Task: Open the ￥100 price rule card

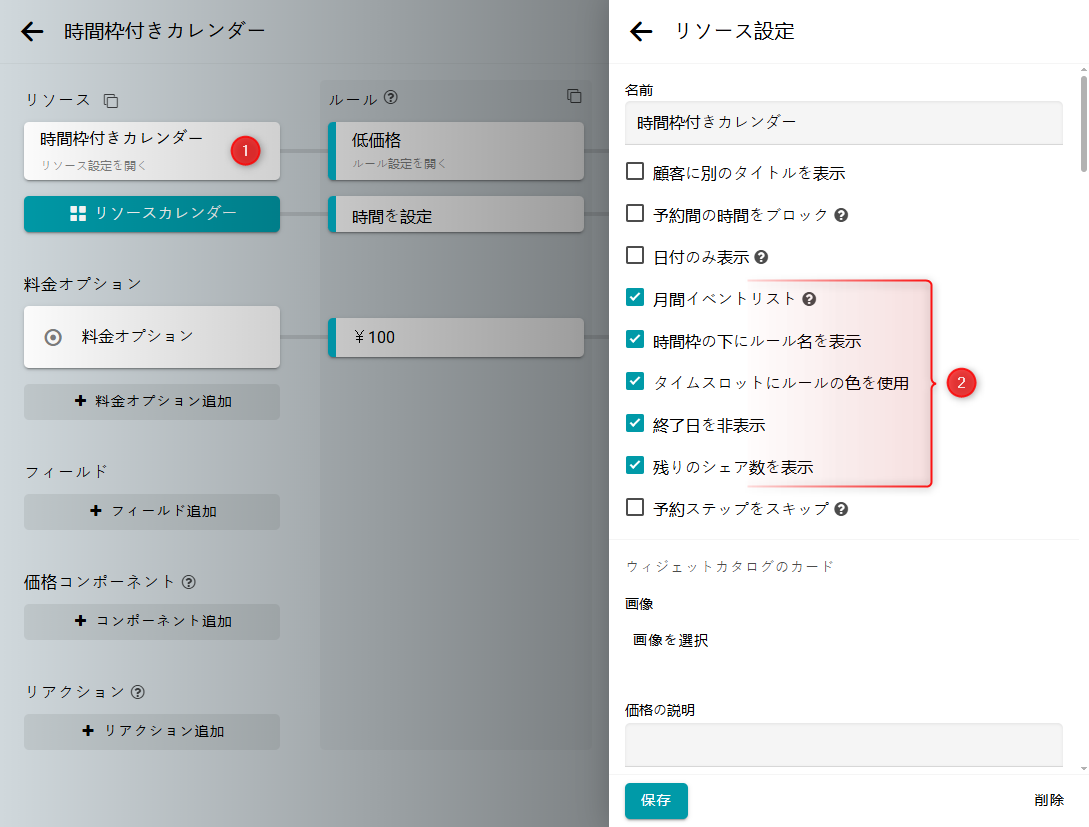Action: pyautogui.click(x=456, y=337)
